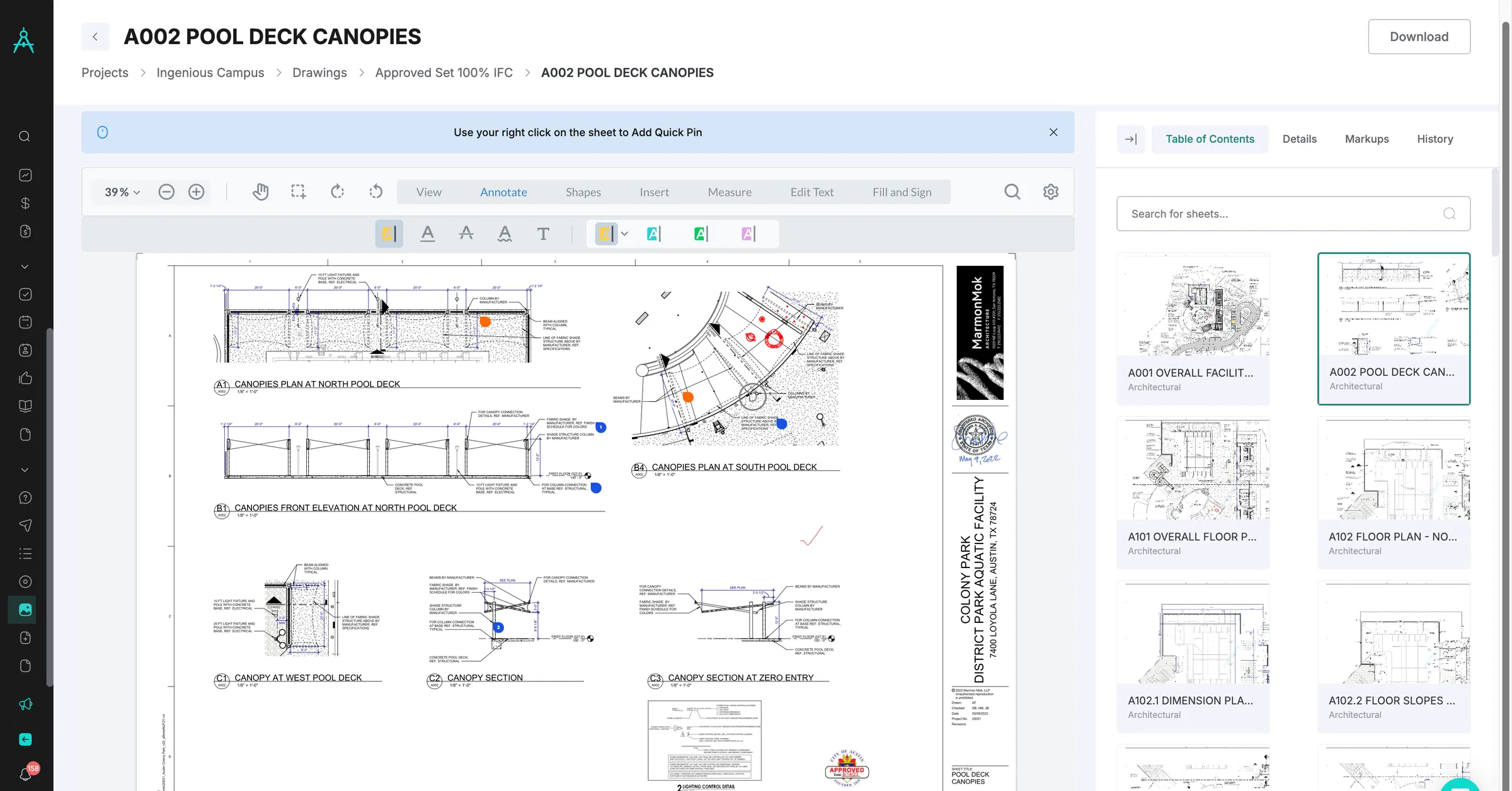The width and height of the screenshot is (1512, 791).
Task: Switch to View mode
Action: point(428,192)
